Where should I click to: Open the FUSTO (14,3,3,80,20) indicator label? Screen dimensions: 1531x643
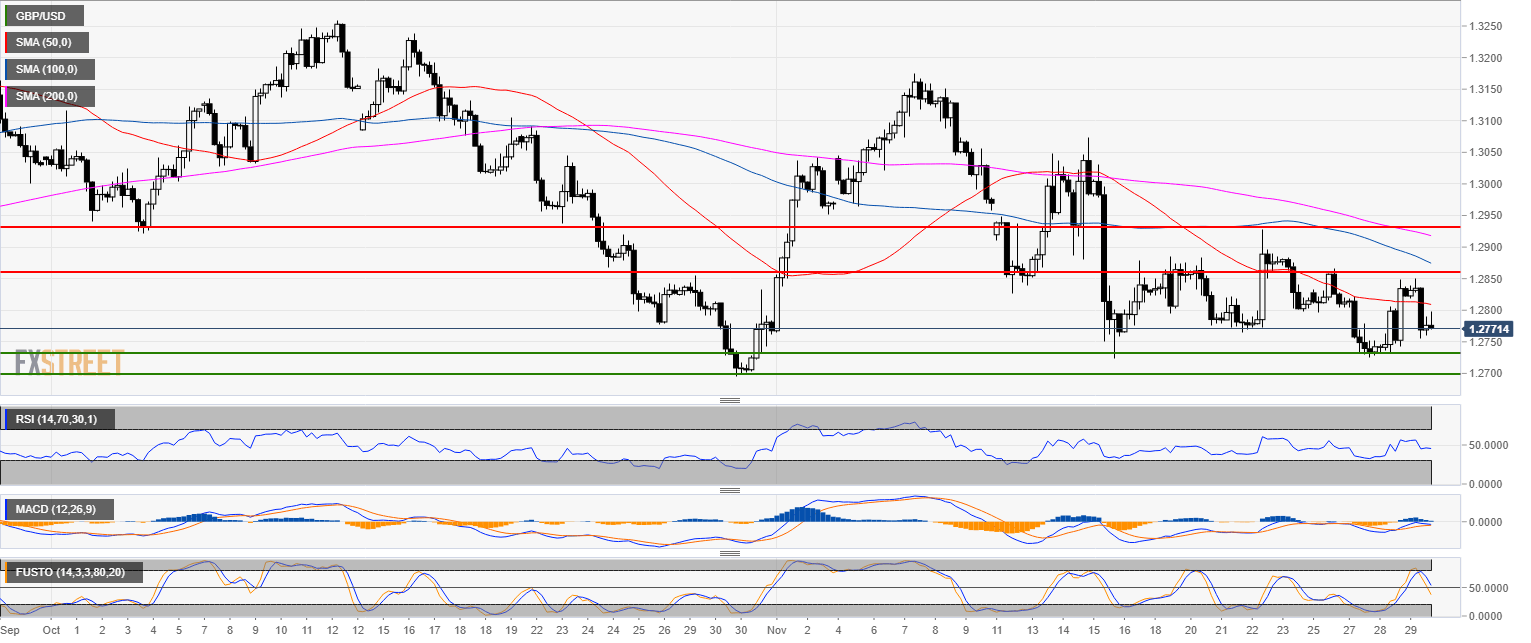[x=73, y=574]
